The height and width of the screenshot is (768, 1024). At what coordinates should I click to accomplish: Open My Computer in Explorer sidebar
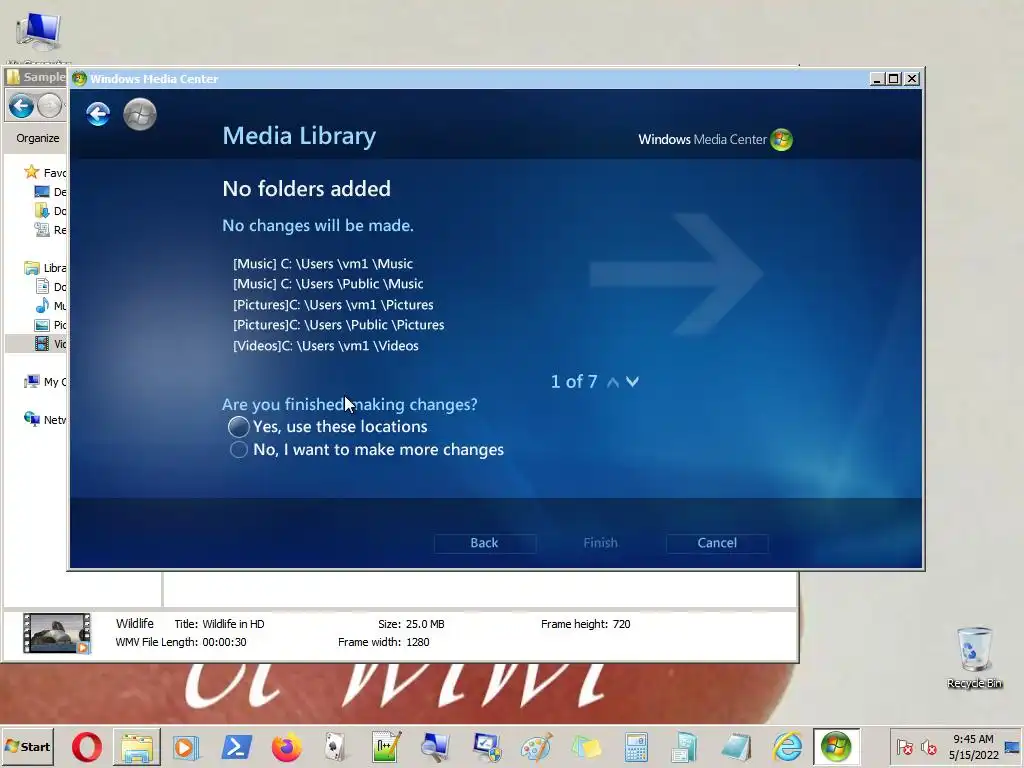coord(44,381)
